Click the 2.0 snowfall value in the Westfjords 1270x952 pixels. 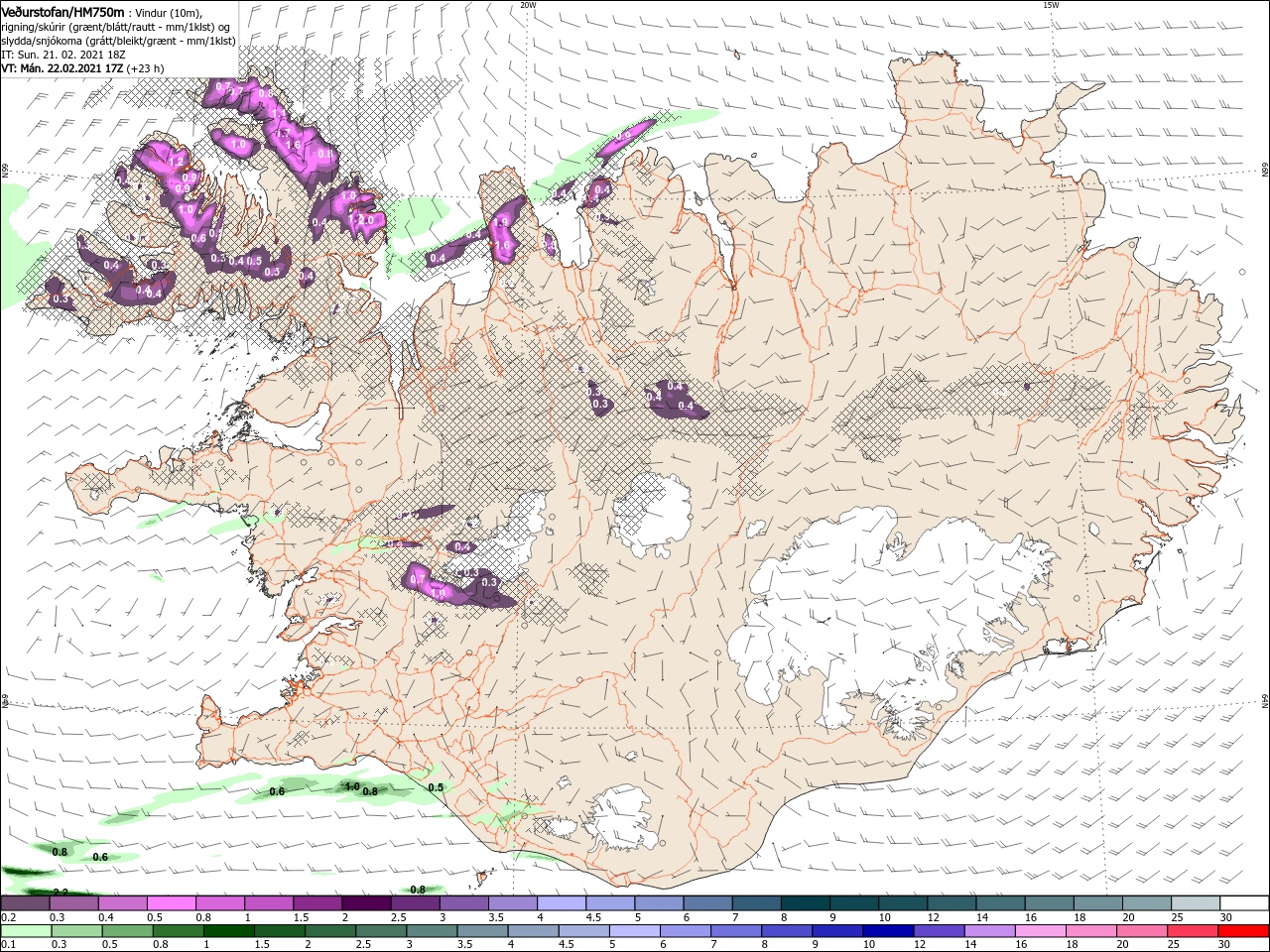click(365, 219)
